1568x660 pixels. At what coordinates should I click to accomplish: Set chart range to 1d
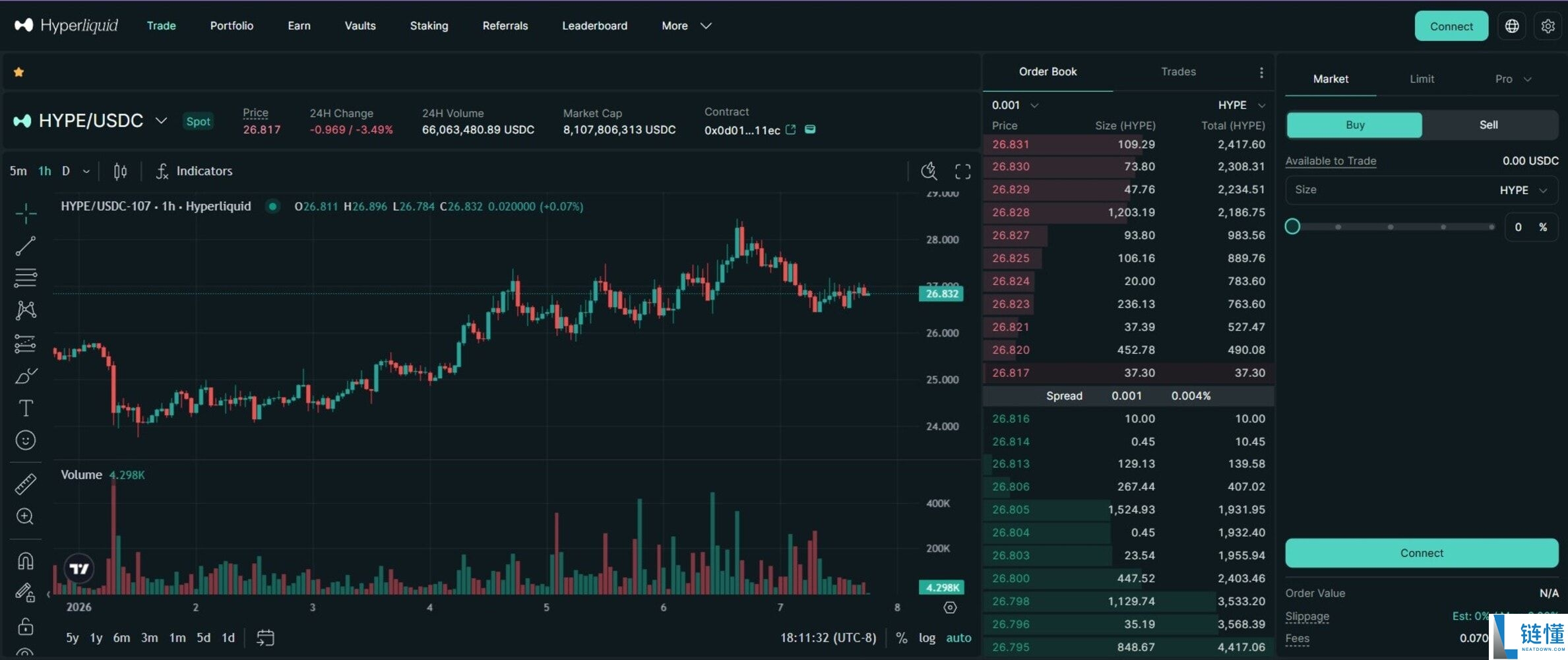tap(228, 638)
